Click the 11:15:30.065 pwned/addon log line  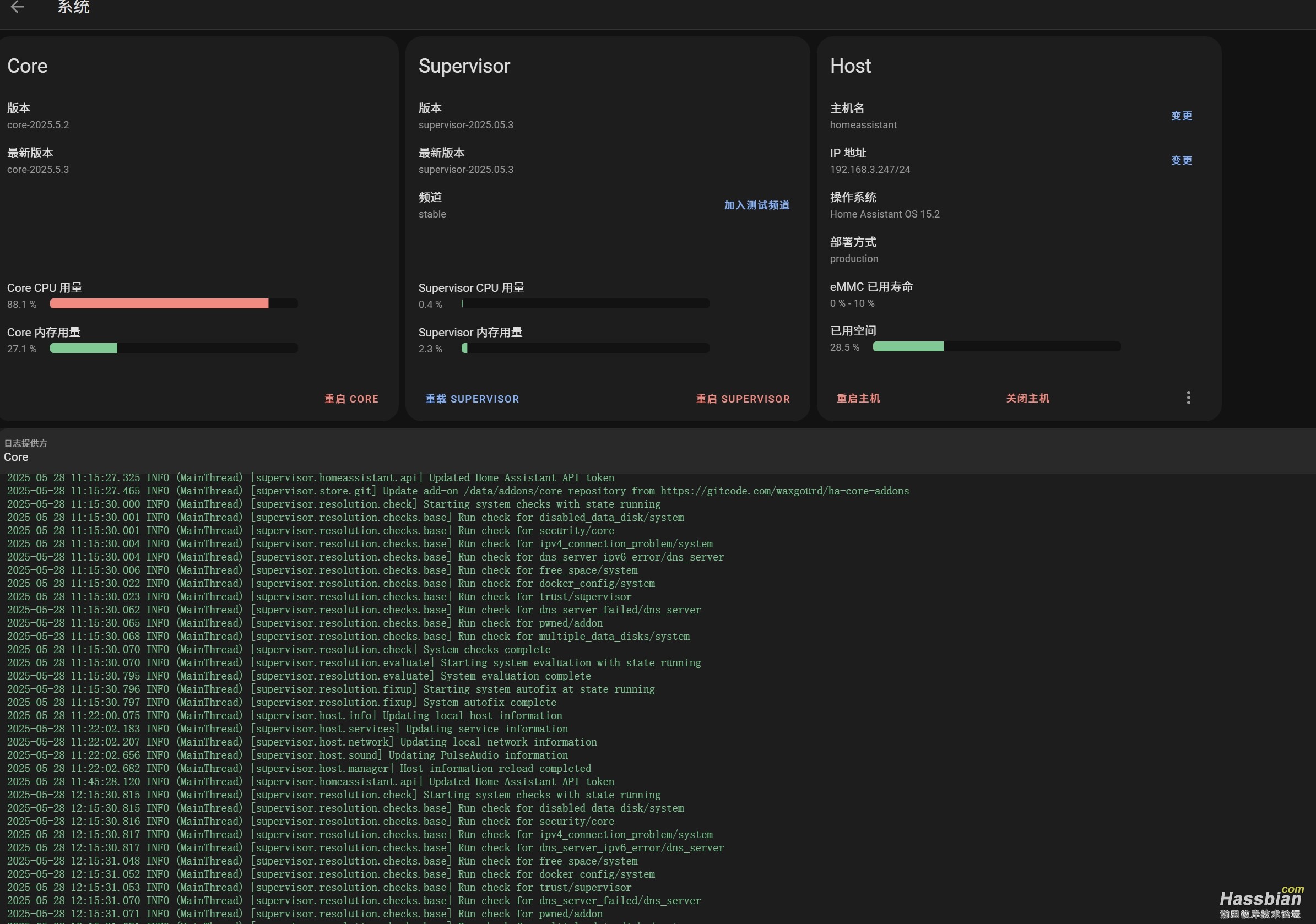(305, 623)
